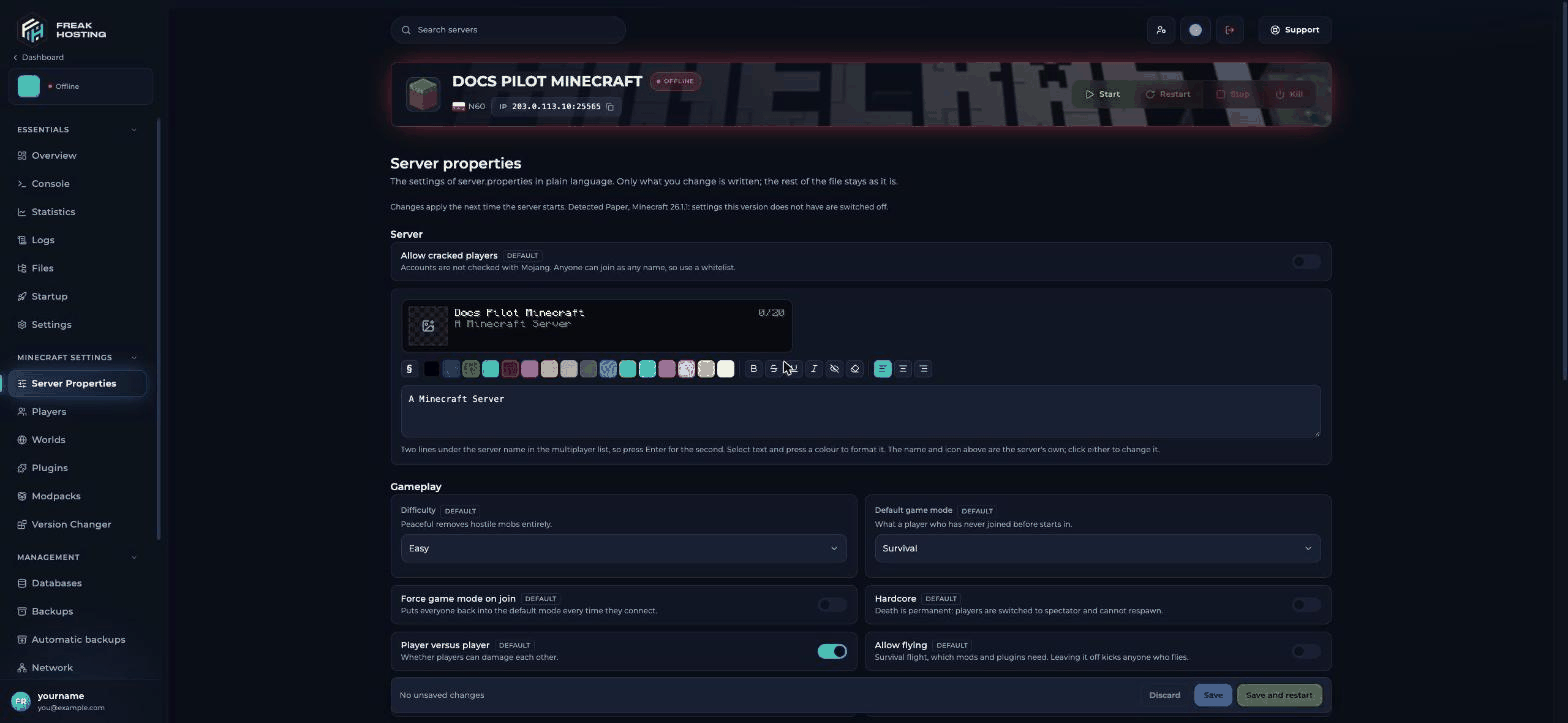
Task: Open Version Changer
Action: pyautogui.click(x=78, y=524)
